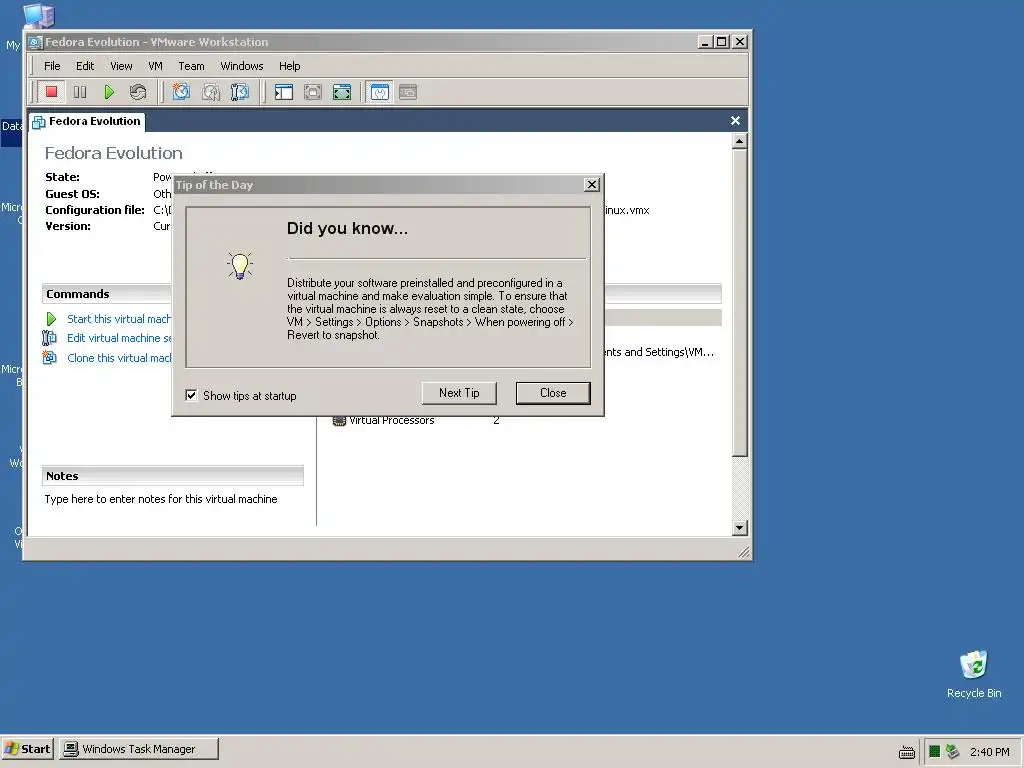Click the scrollbar up arrow in VM summary
This screenshot has height=768, width=1024.
tap(739, 141)
